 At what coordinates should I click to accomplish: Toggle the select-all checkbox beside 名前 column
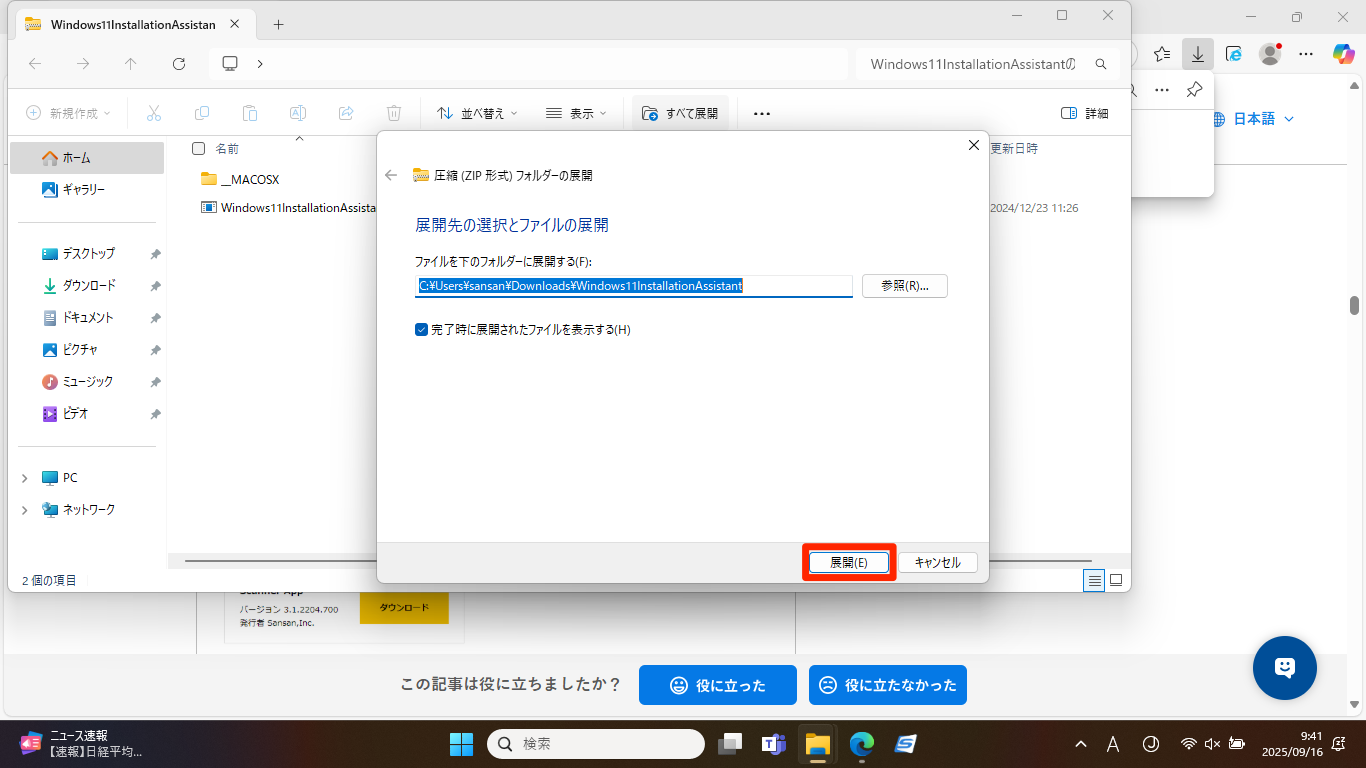pos(198,148)
